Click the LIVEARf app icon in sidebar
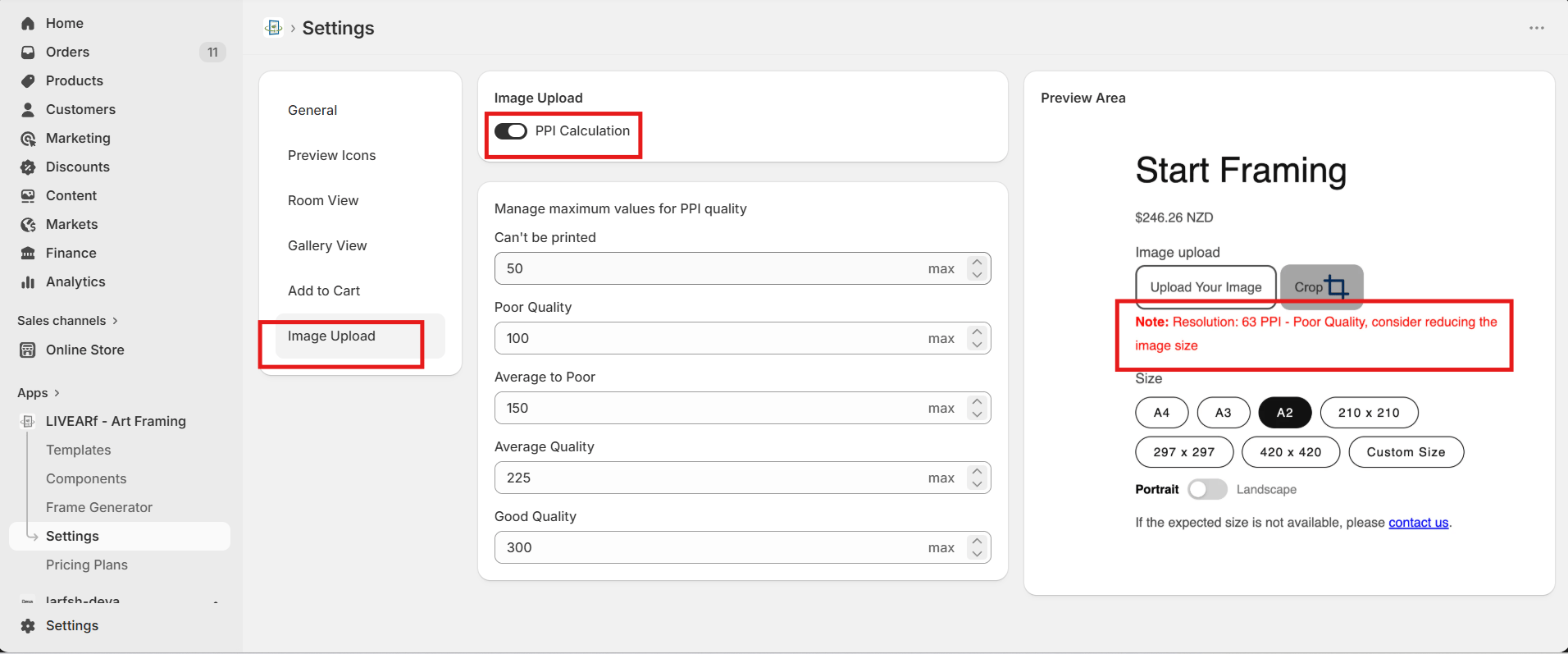The height and width of the screenshot is (654, 1568). pos(28,422)
